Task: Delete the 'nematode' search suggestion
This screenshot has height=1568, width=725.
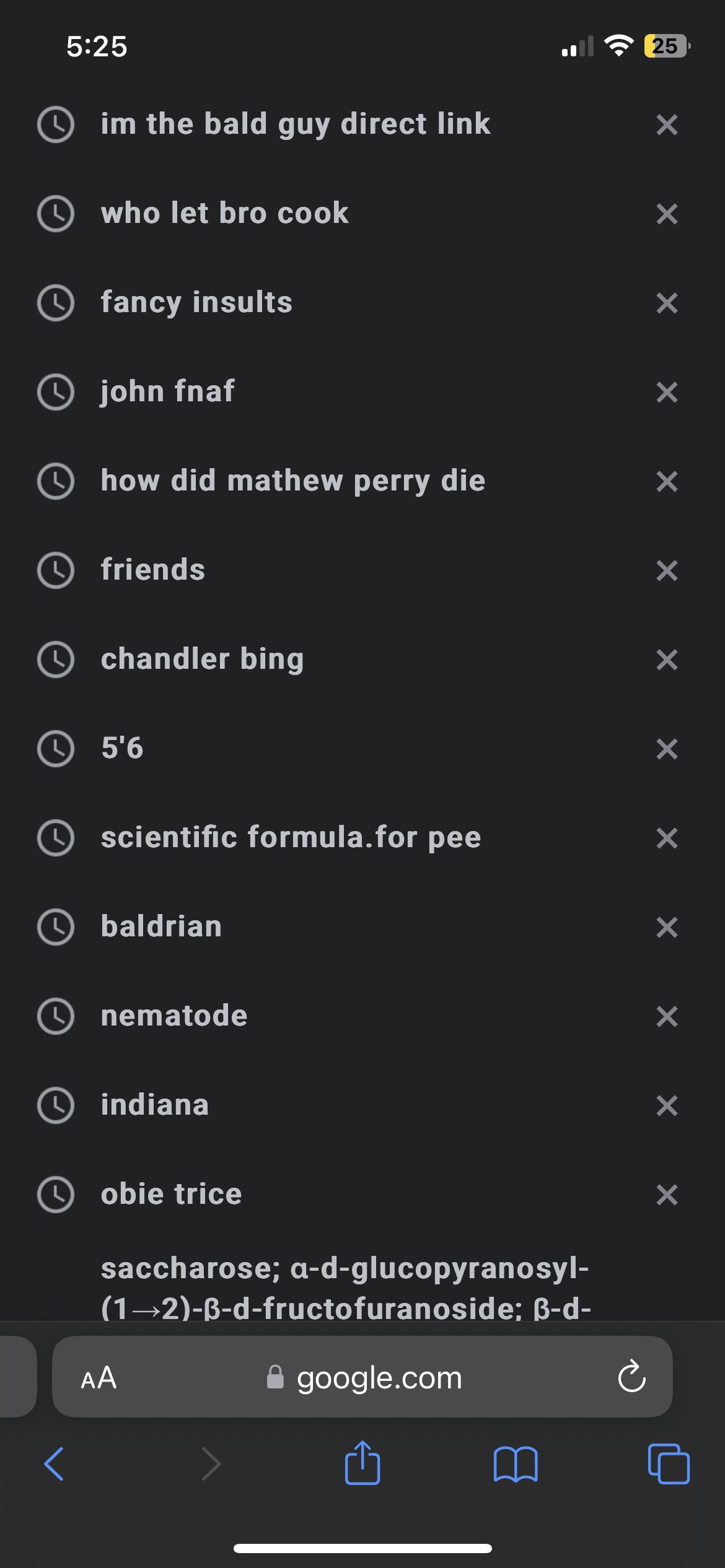Action: [x=667, y=1016]
